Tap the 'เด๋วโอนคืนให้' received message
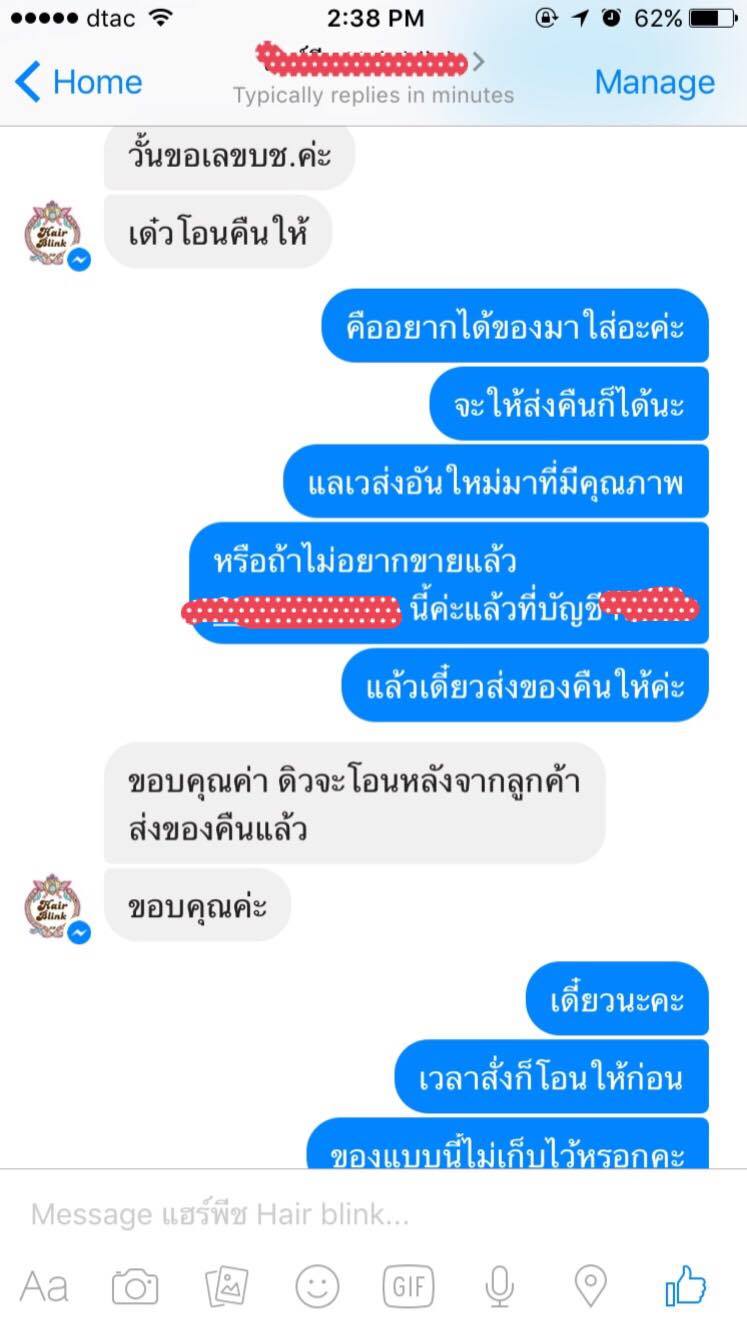The width and height of the screenshot is (747, 1328). [x=217, y=233]
